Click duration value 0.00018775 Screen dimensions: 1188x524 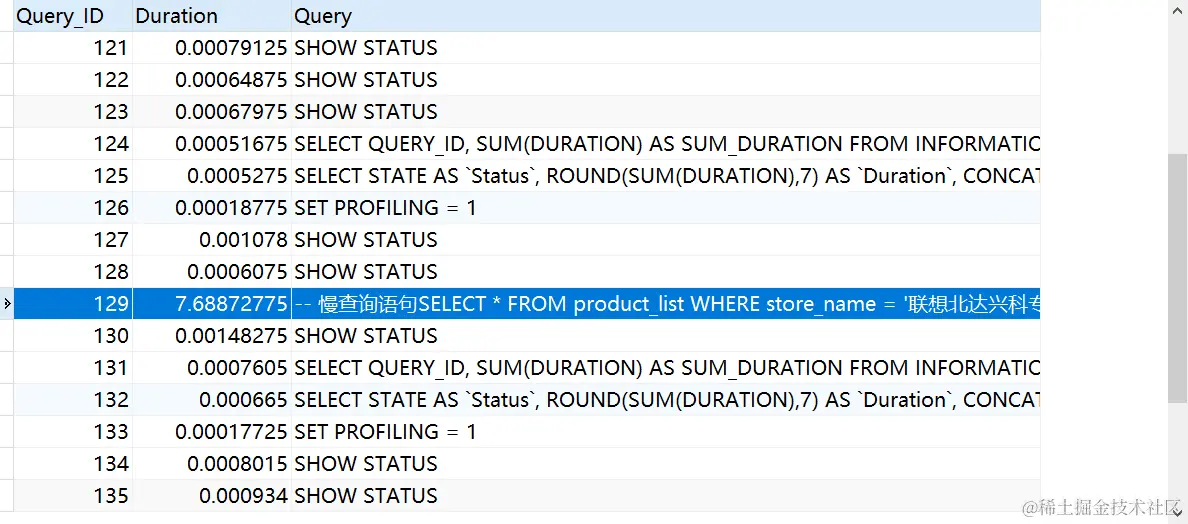pyautogui.click(x=231, y=207)
